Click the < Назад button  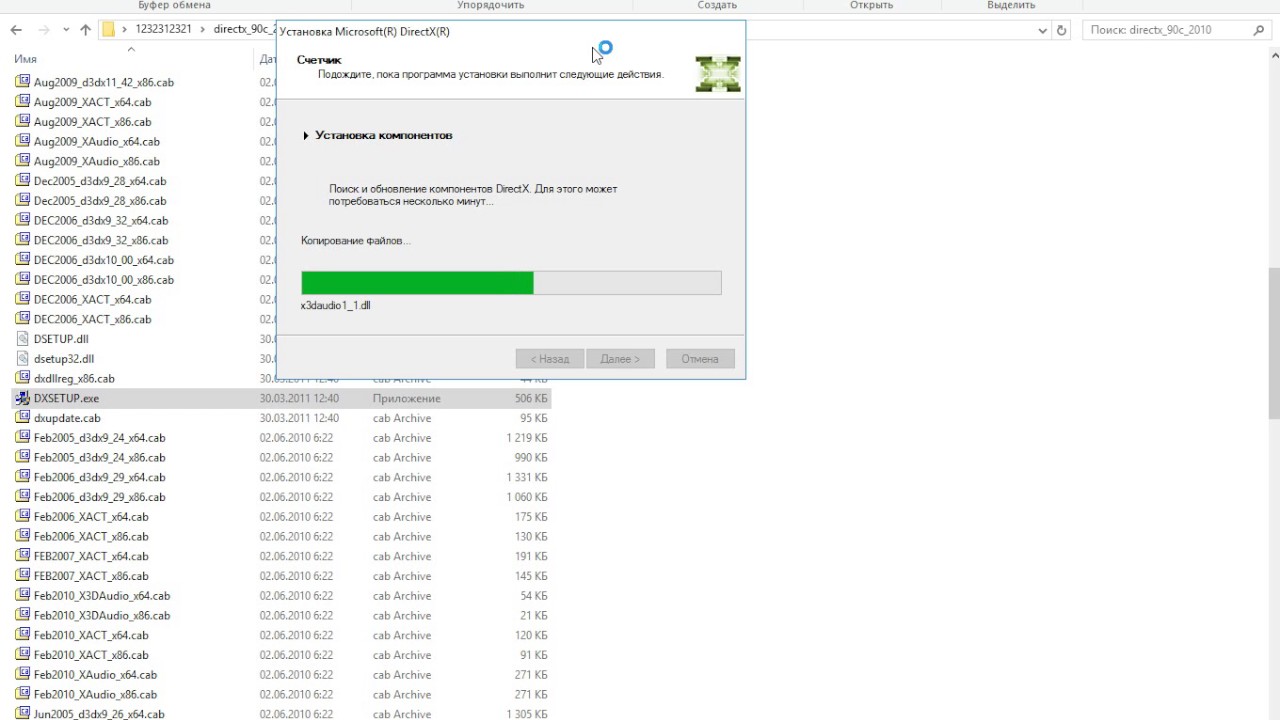pyautogui.click(x=550, y=359)
